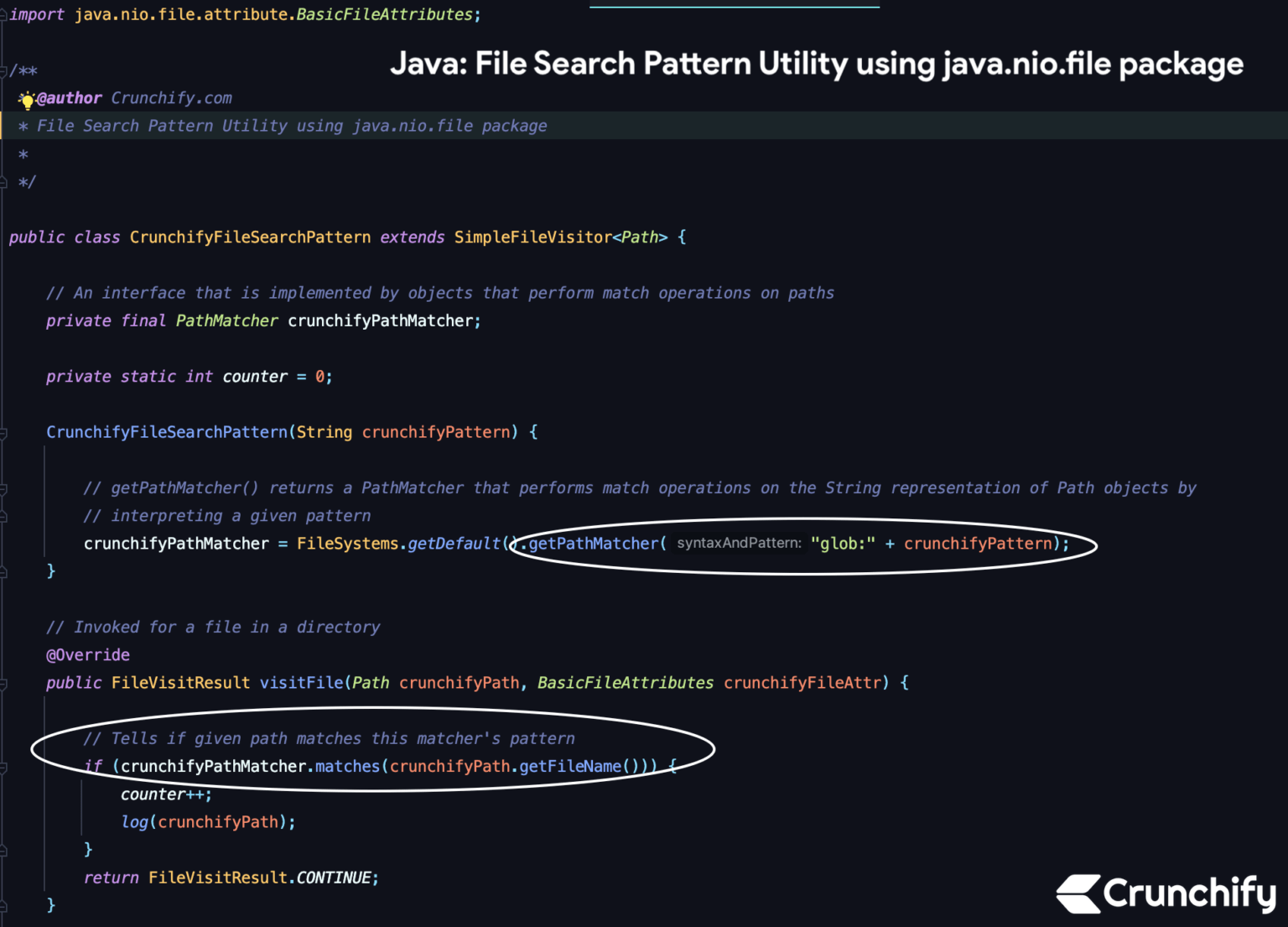Click the Crunchify.com author link
This screenshot has width=1288, height=927.
tap(170, 97)
